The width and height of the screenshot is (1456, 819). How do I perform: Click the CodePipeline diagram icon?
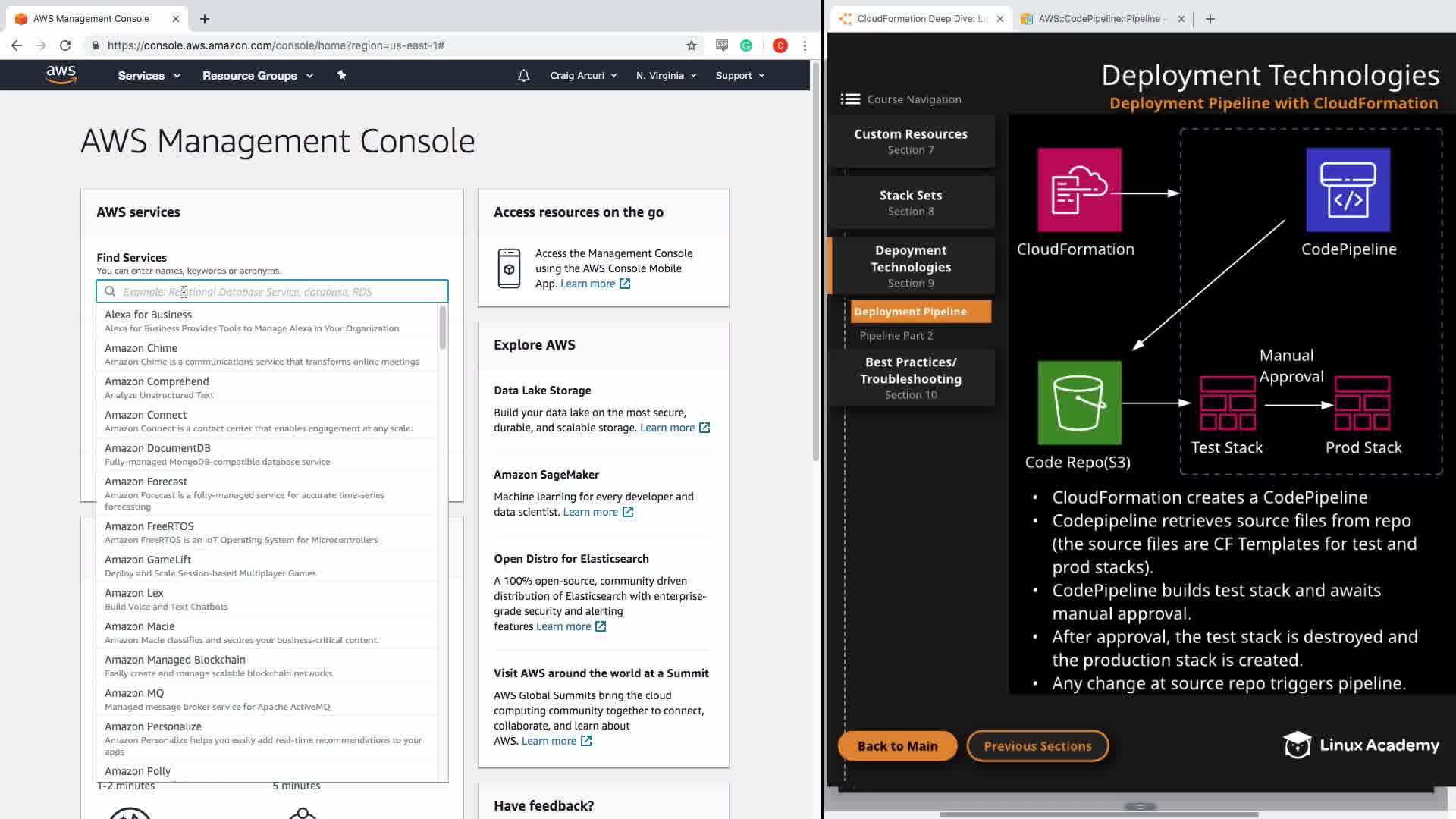tap(1348, 190)
